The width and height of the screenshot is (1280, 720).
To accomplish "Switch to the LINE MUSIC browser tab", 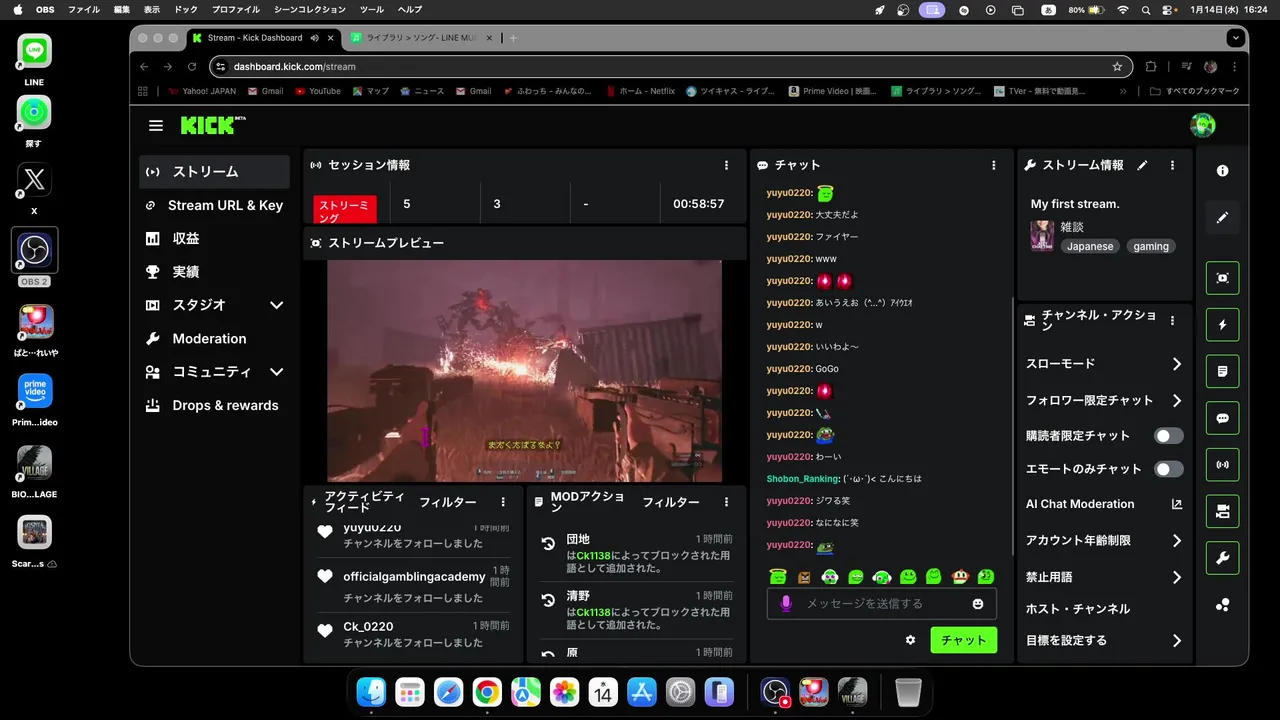I will pos(420,38).
